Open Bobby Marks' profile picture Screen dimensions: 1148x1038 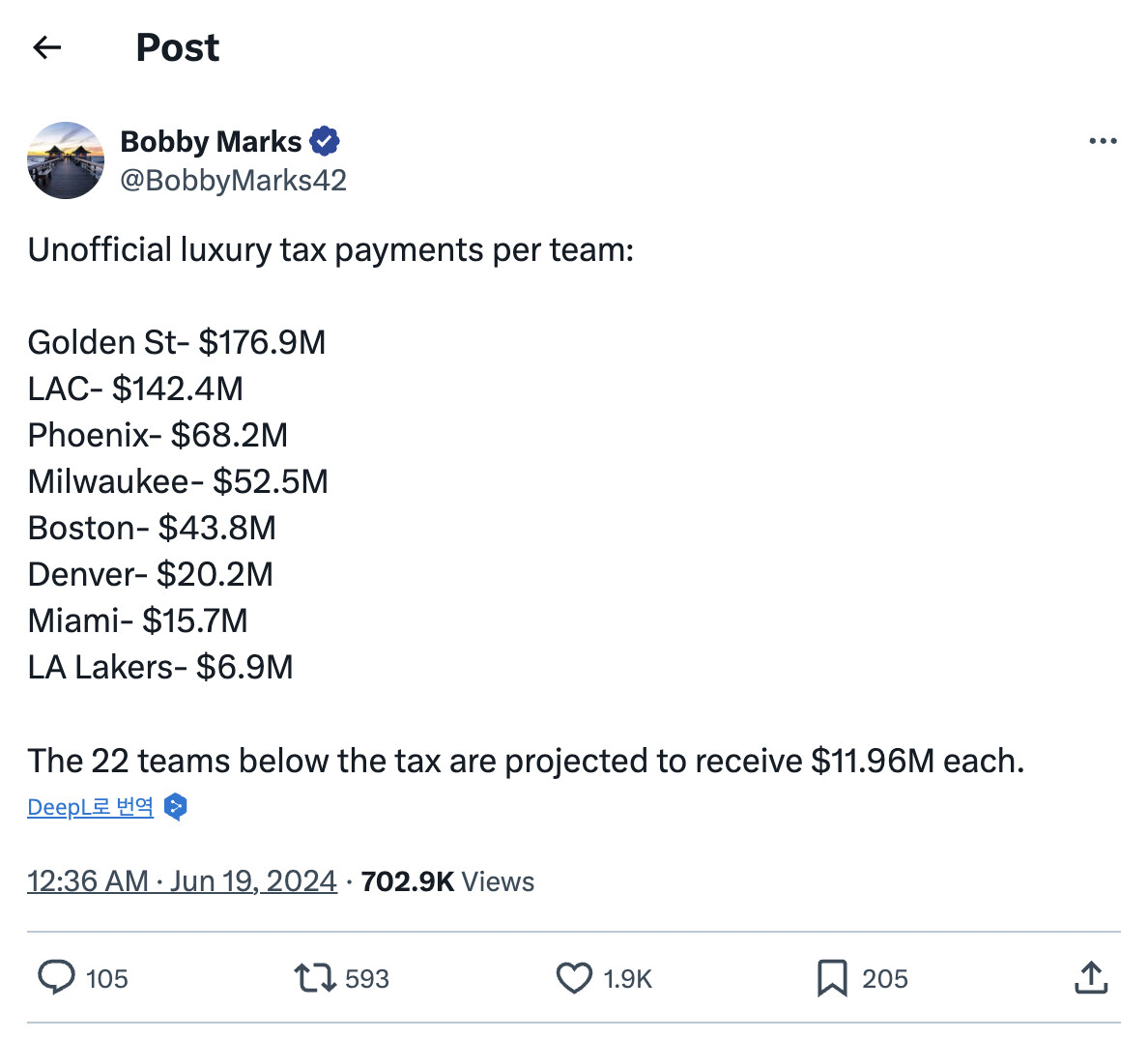pyautogui.click(x=66, y=160)
